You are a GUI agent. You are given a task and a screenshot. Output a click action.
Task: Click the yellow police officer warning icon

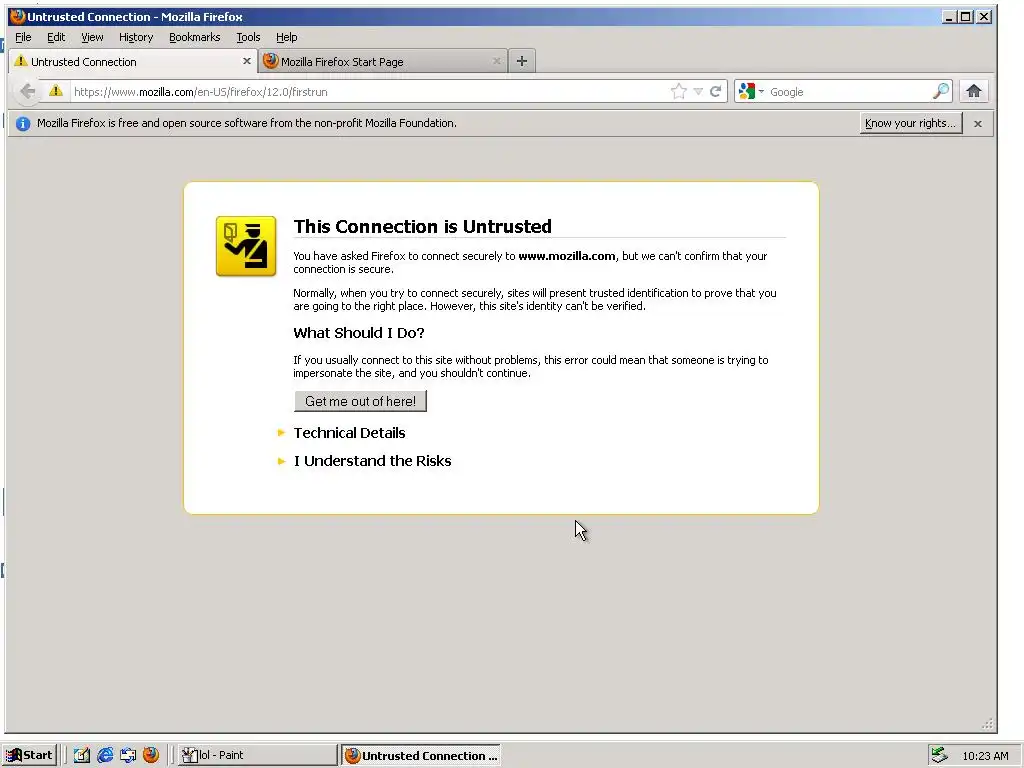point(246,246)
